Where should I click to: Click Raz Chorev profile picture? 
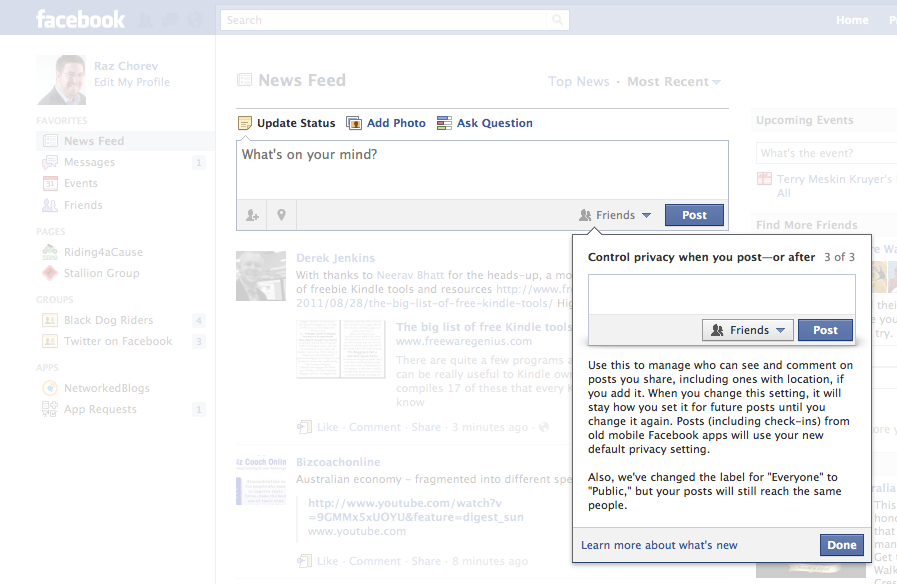point(61,80)
